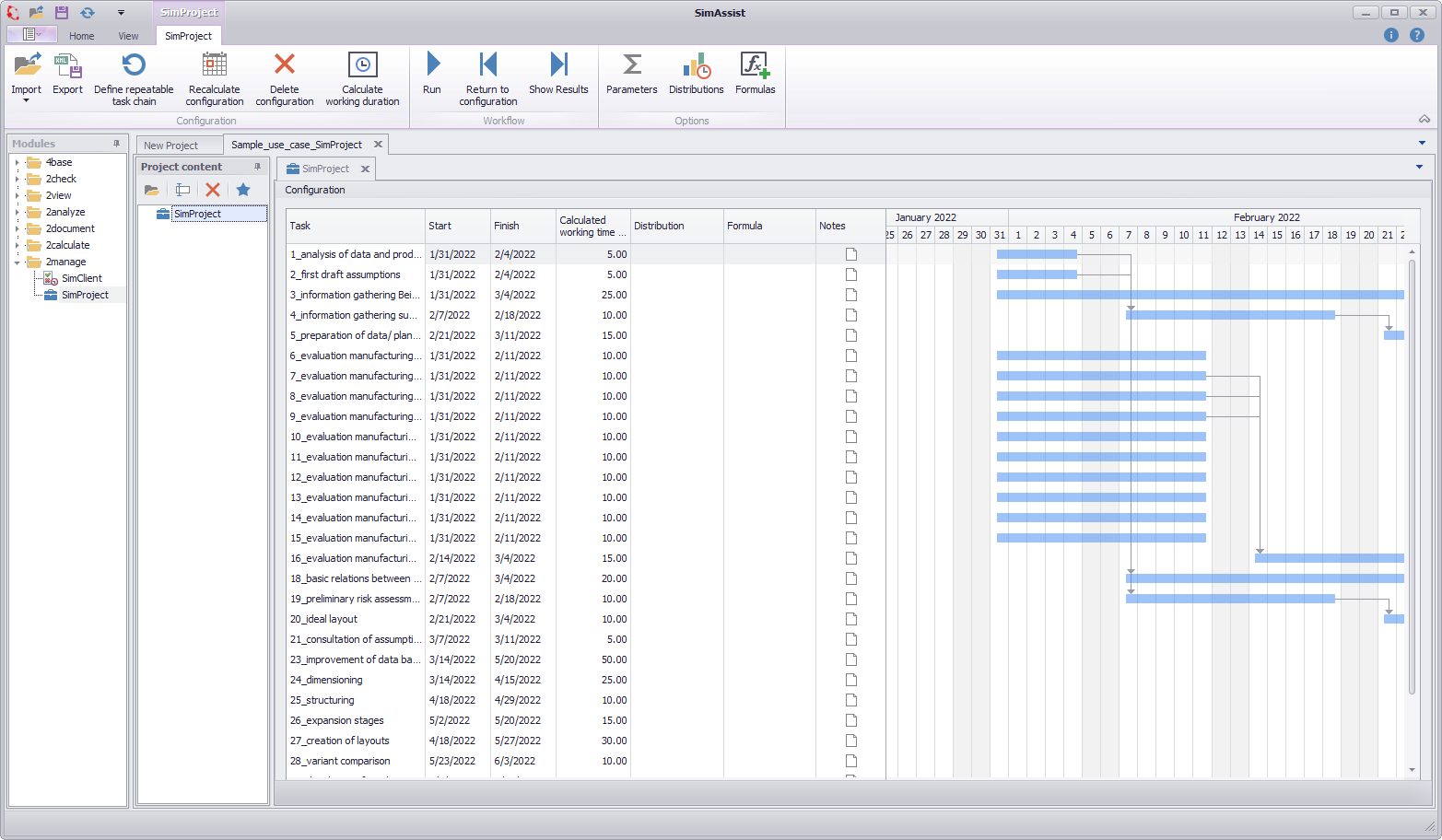Expand the 4base module folder
1442x840 pixels.
click(18, 162)
